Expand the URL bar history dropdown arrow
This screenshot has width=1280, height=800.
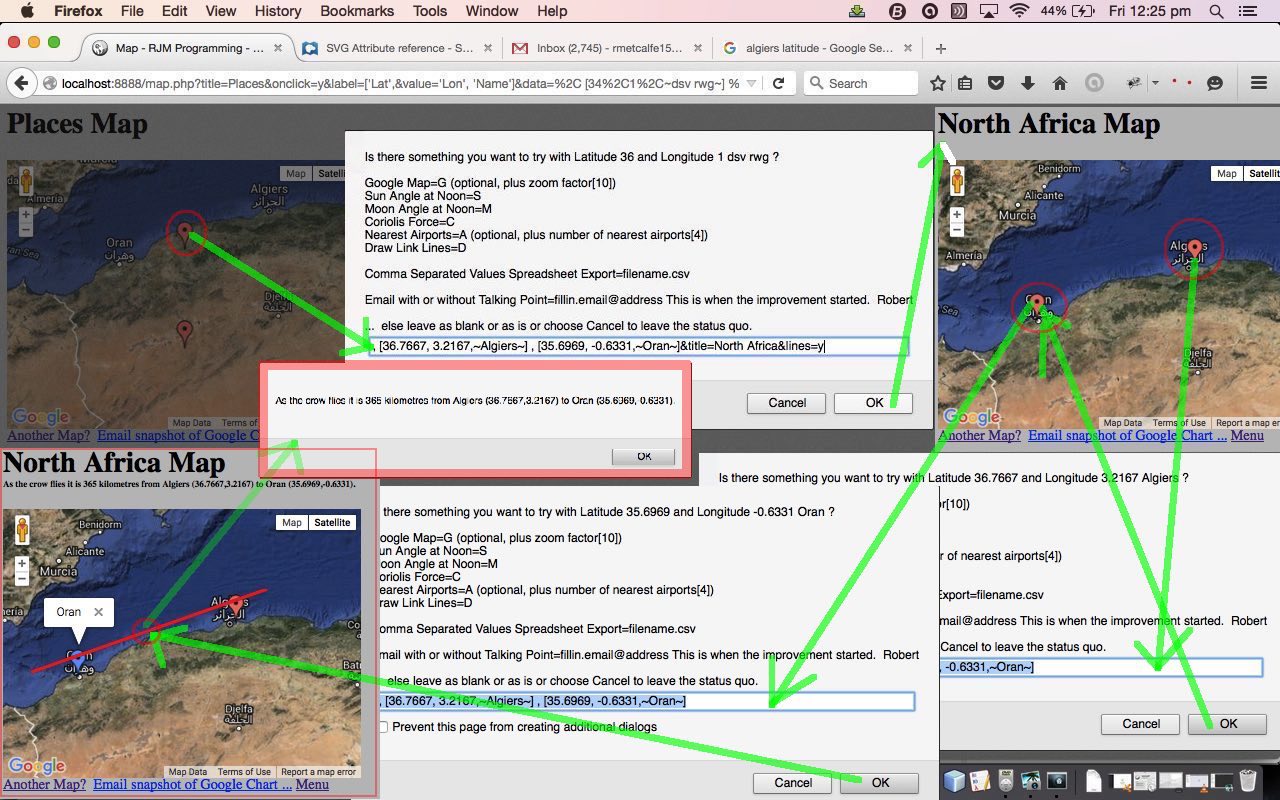[x=752, y=83]
